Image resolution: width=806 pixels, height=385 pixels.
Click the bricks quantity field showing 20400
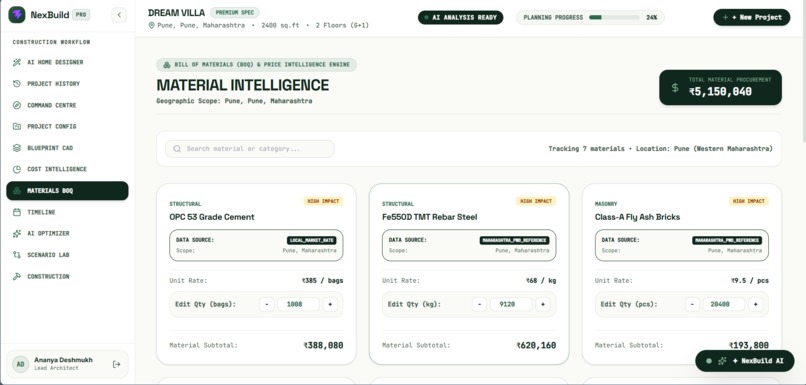[724, 304]
